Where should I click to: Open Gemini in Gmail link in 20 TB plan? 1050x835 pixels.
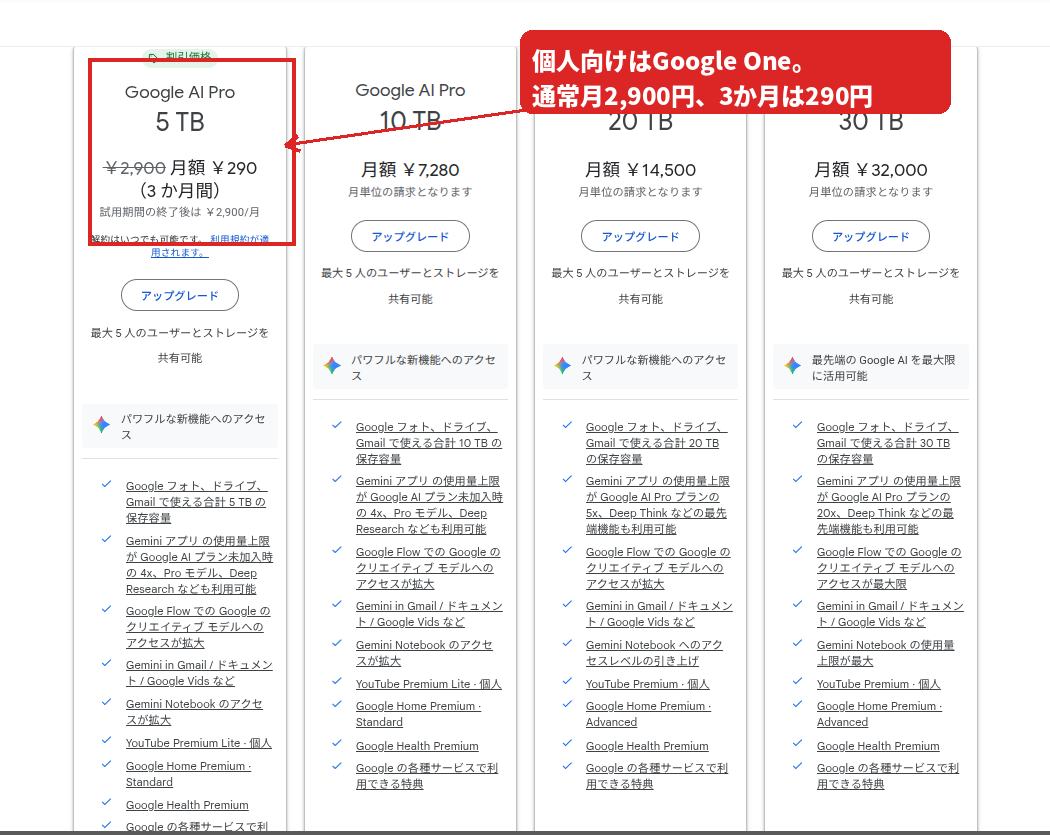[x=659, y=614]
